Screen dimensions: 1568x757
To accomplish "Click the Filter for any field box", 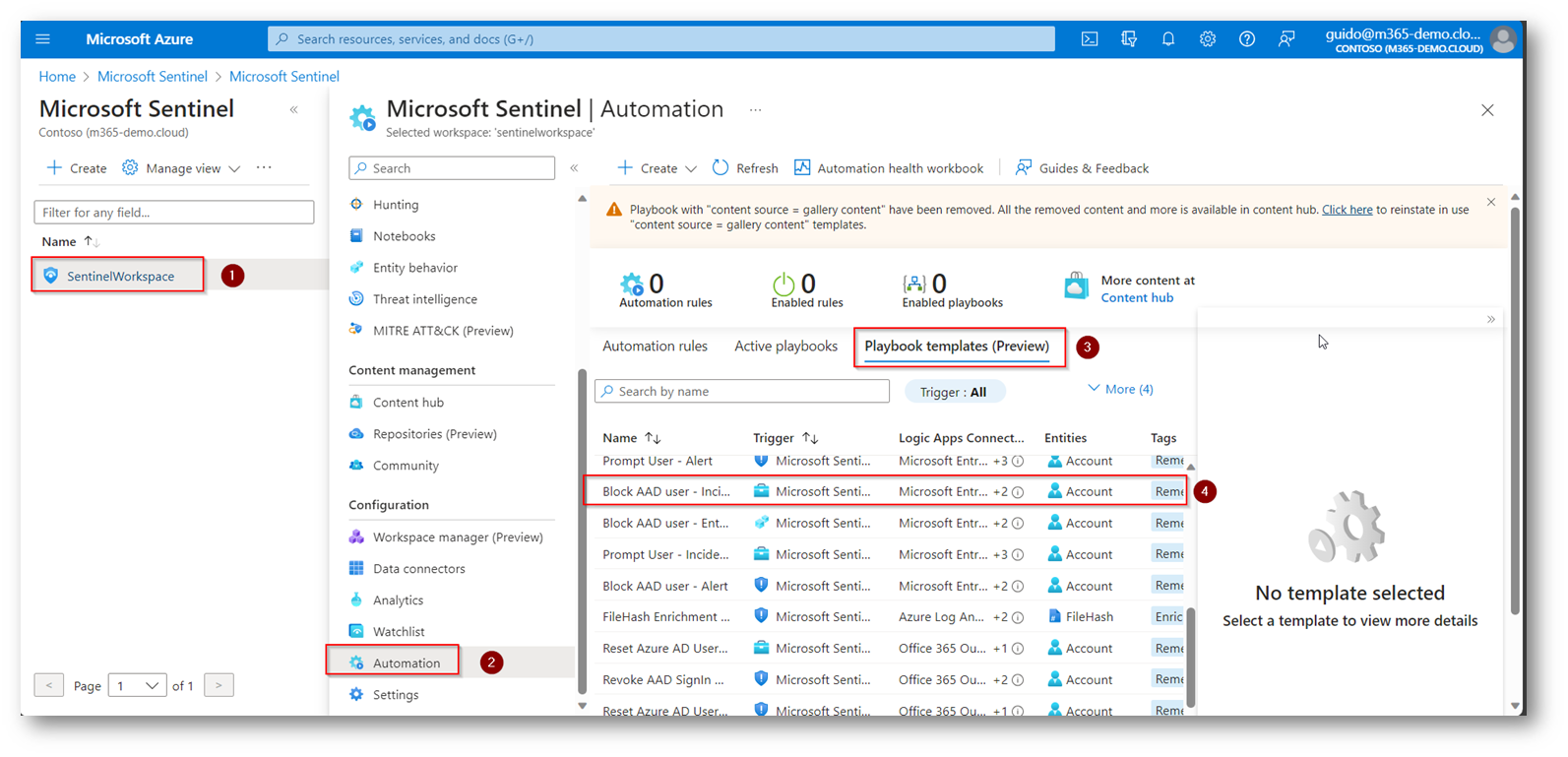I will [174, 213].
